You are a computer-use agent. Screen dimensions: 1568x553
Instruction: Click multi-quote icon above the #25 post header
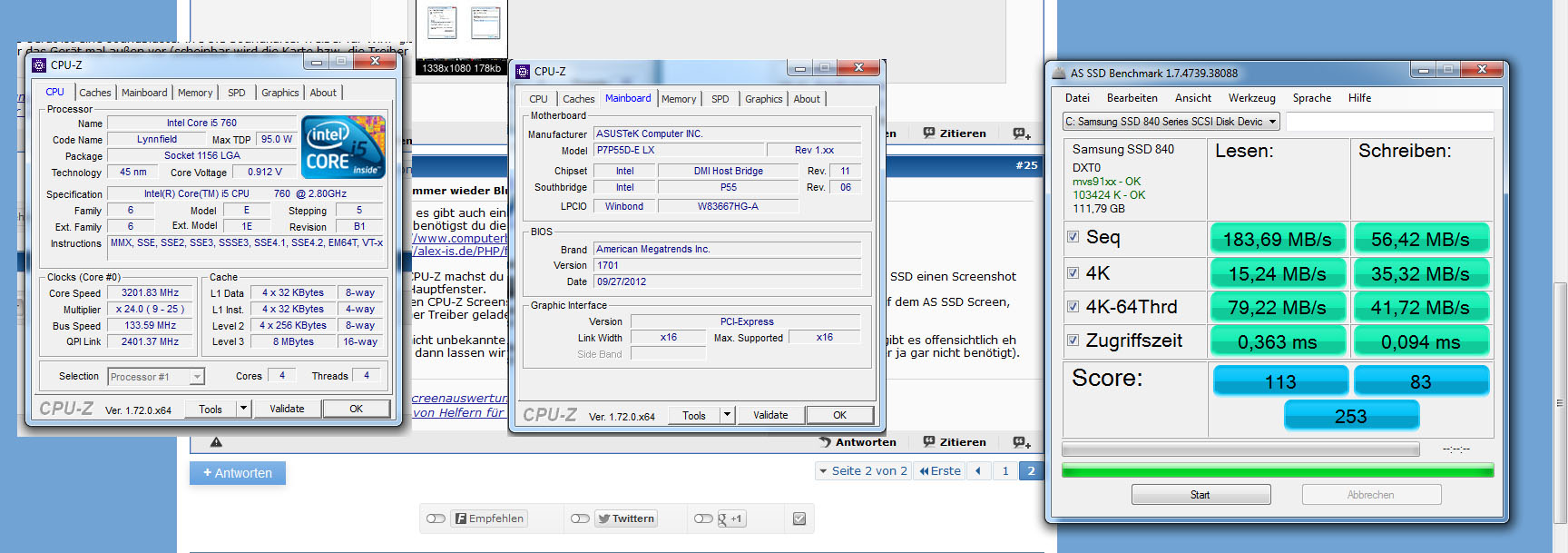click(1022, 133)
